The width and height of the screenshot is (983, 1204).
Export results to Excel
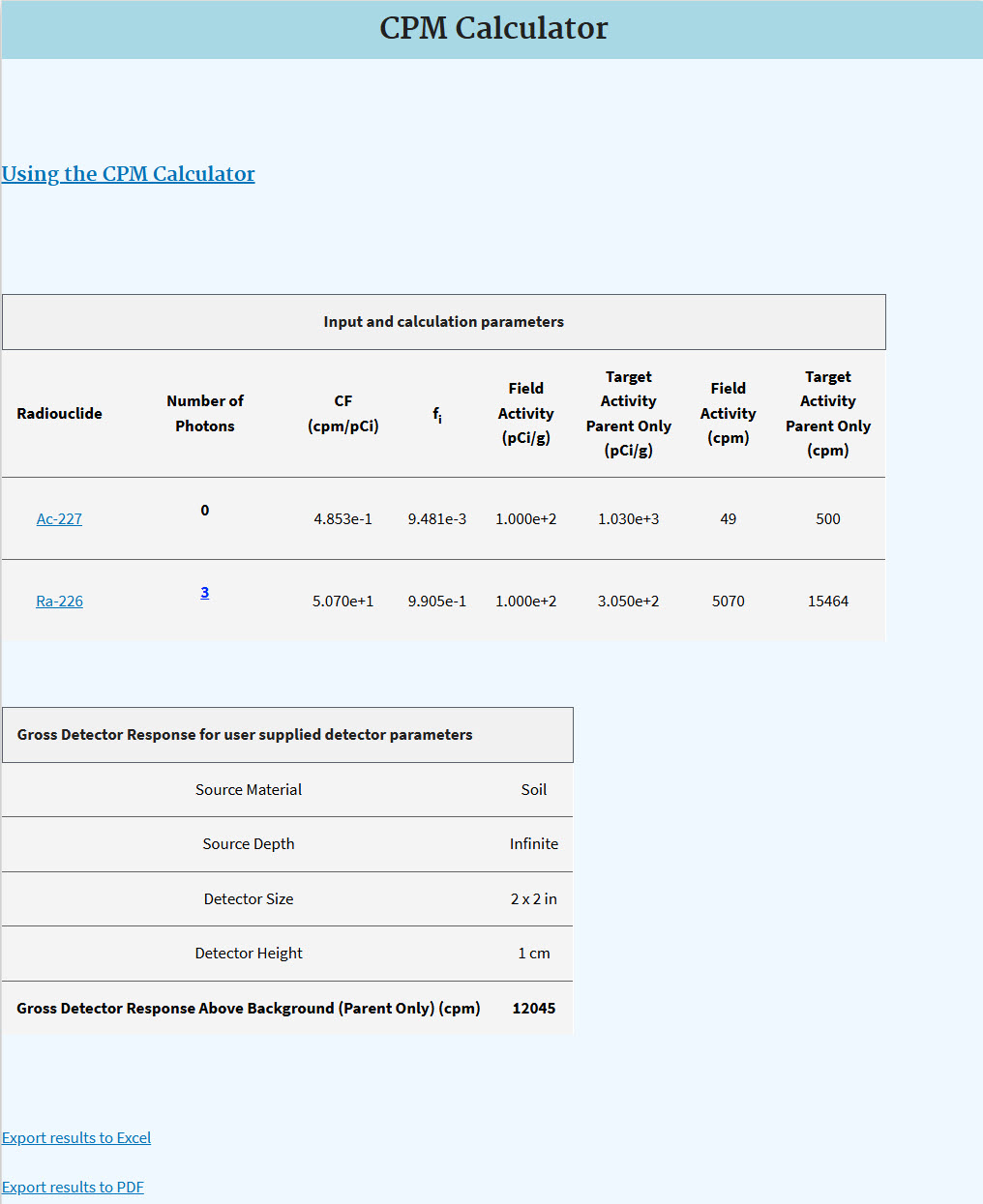(76, 1138)
